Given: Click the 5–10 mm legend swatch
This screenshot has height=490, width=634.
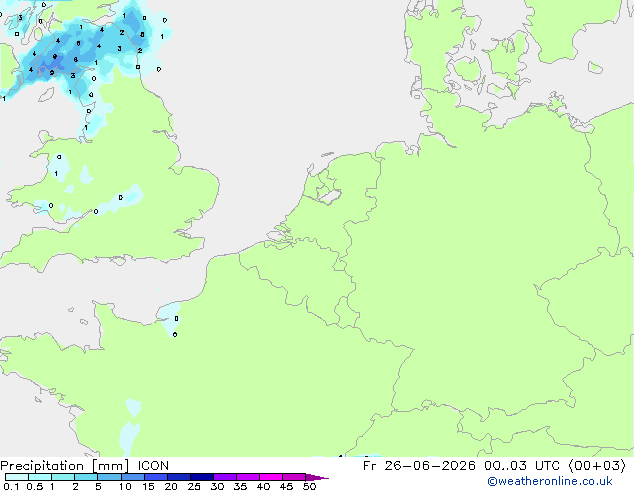Looking at the screenshot, I should click(109, 477).
